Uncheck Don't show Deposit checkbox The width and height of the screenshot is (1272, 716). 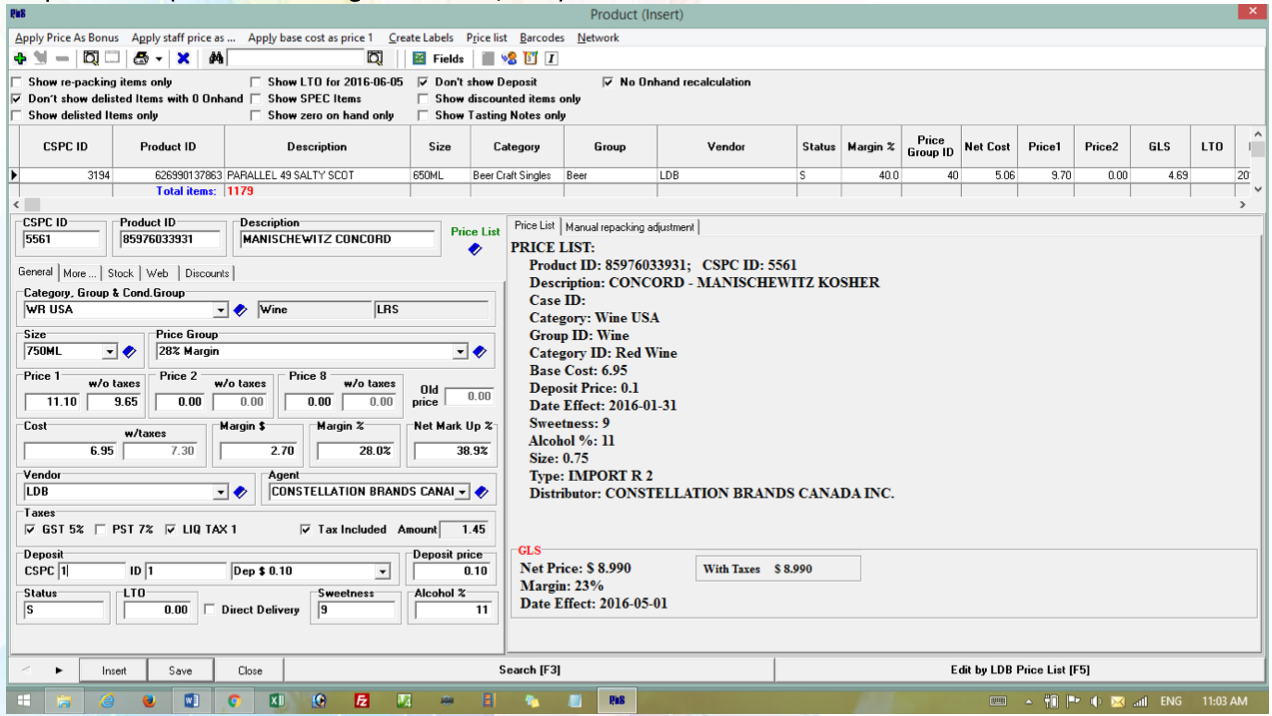(x=424, y=82)
